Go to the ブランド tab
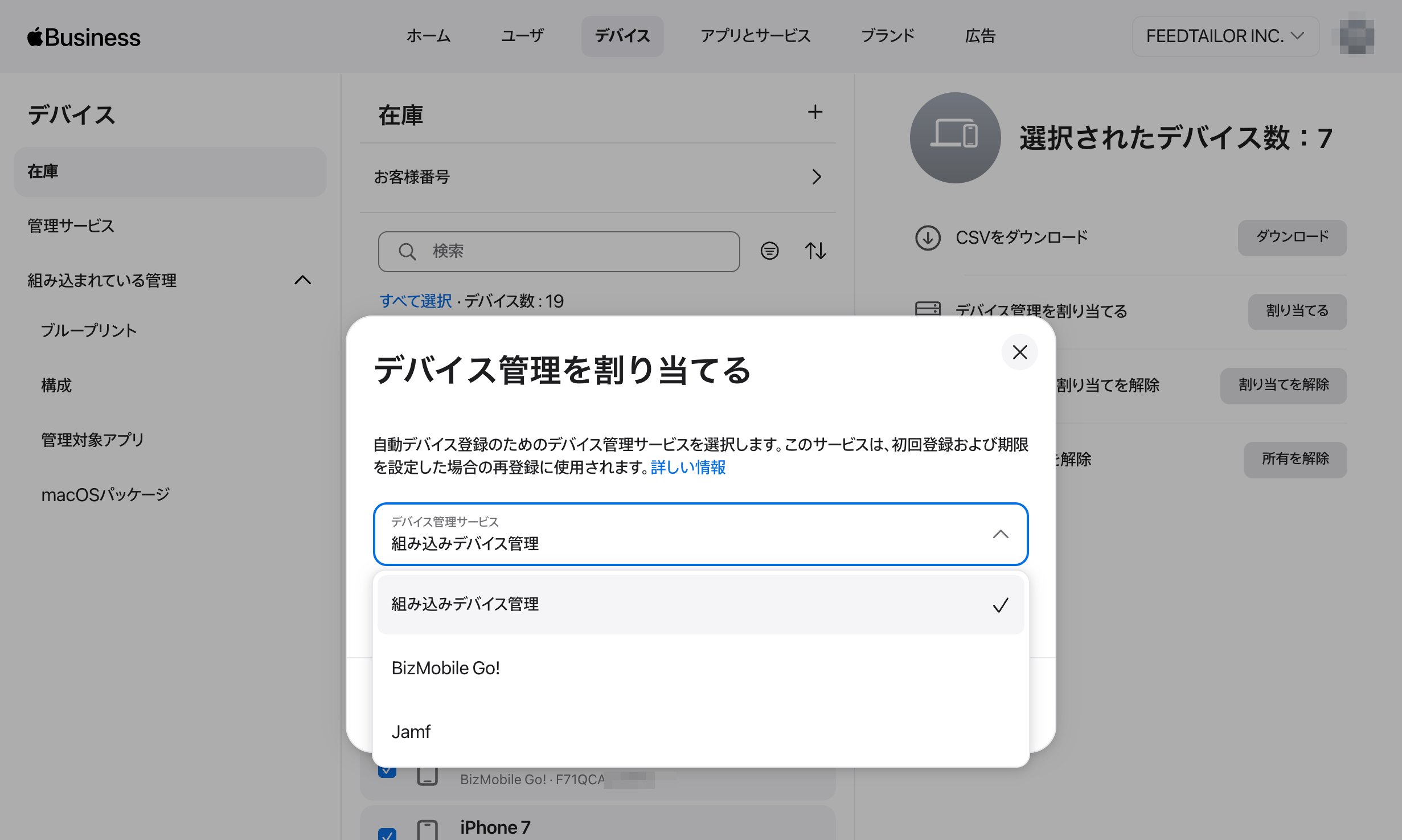1402x840 pixels. 887,36
